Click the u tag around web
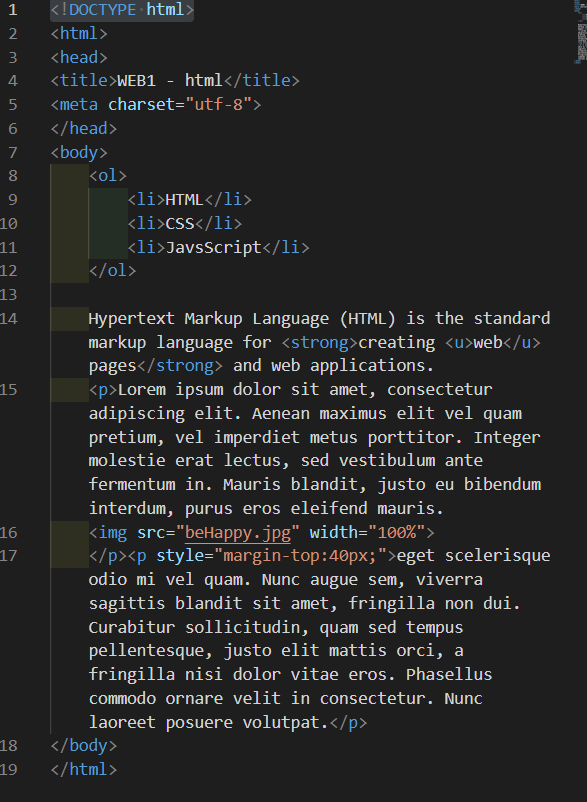This screenshot has height=802, width=587. [x=455, y=342]
